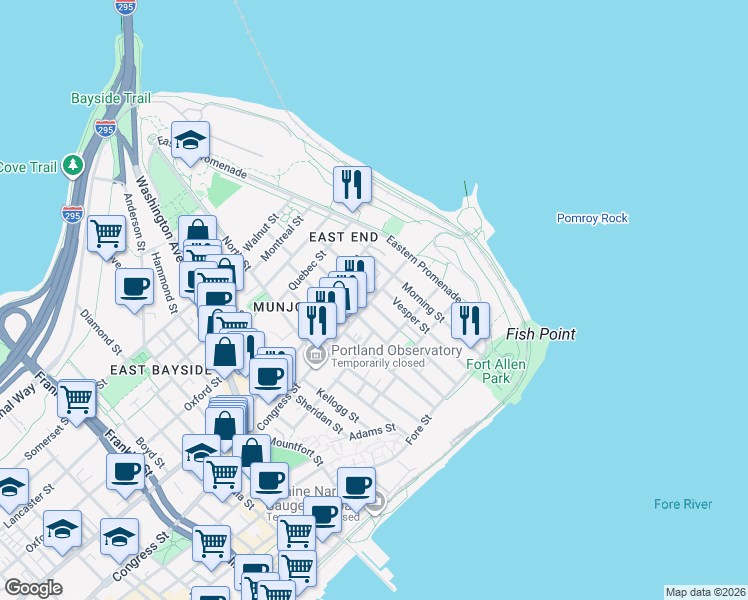The image size is (748, 600).
Task: Open the shopping cart marker beside Somerset St
Action: 77,400
